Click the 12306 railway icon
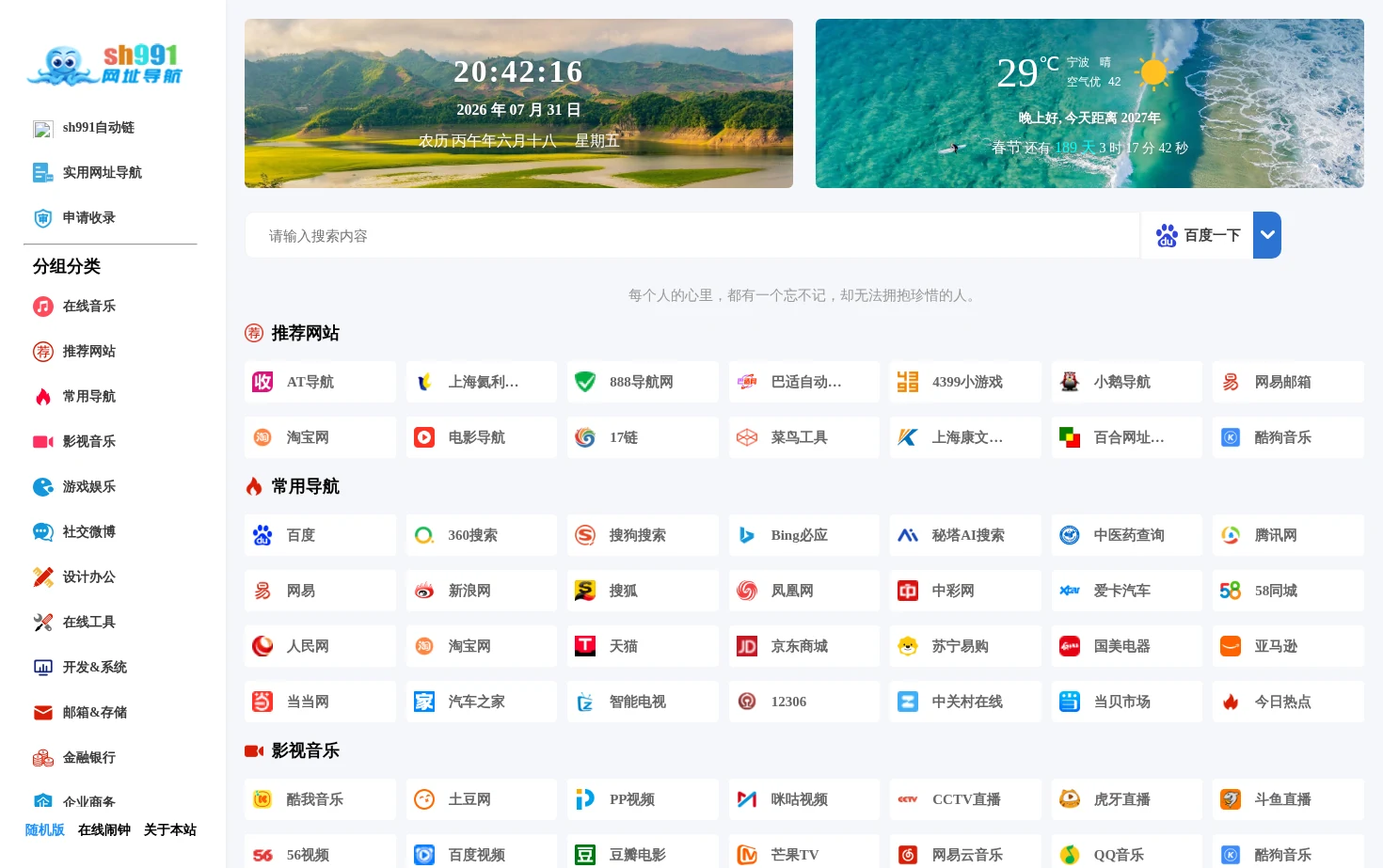 point(747,702)
